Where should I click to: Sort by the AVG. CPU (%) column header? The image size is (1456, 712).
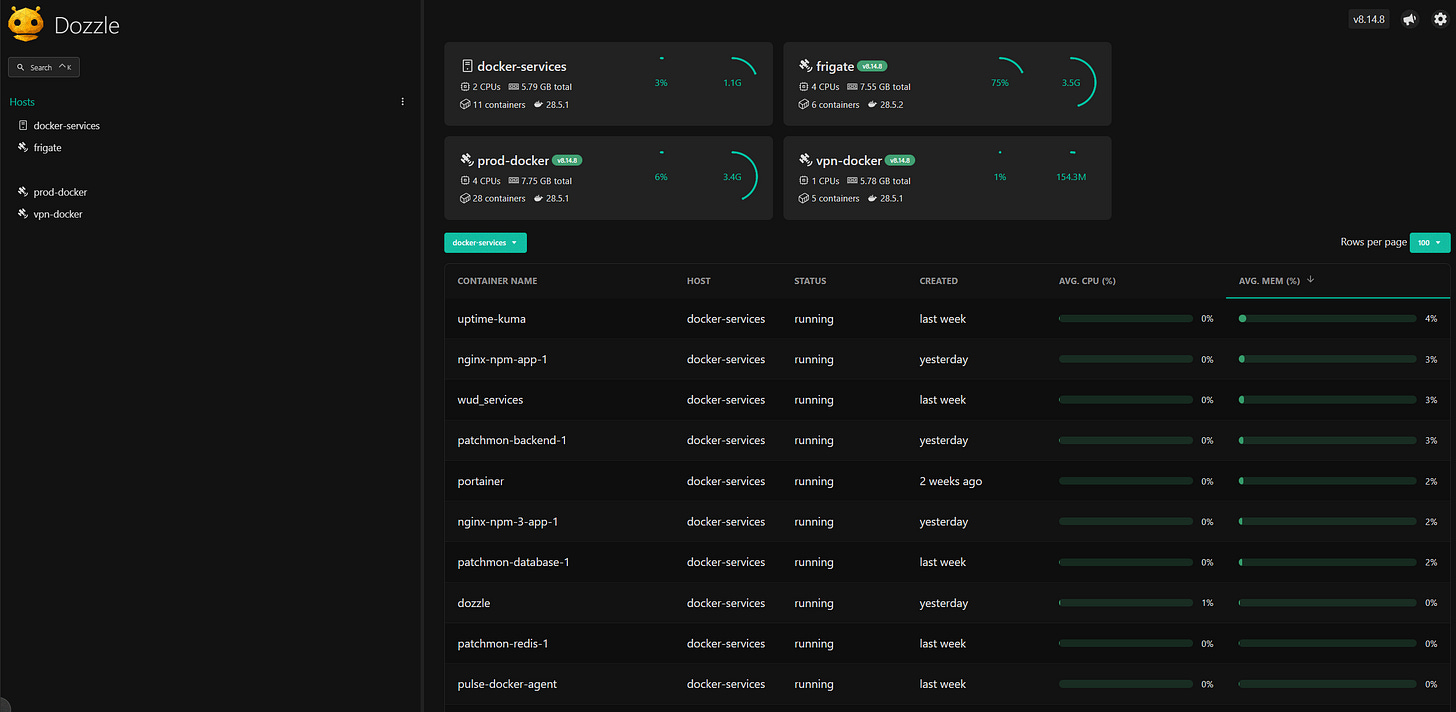[x=1087, y=281]
